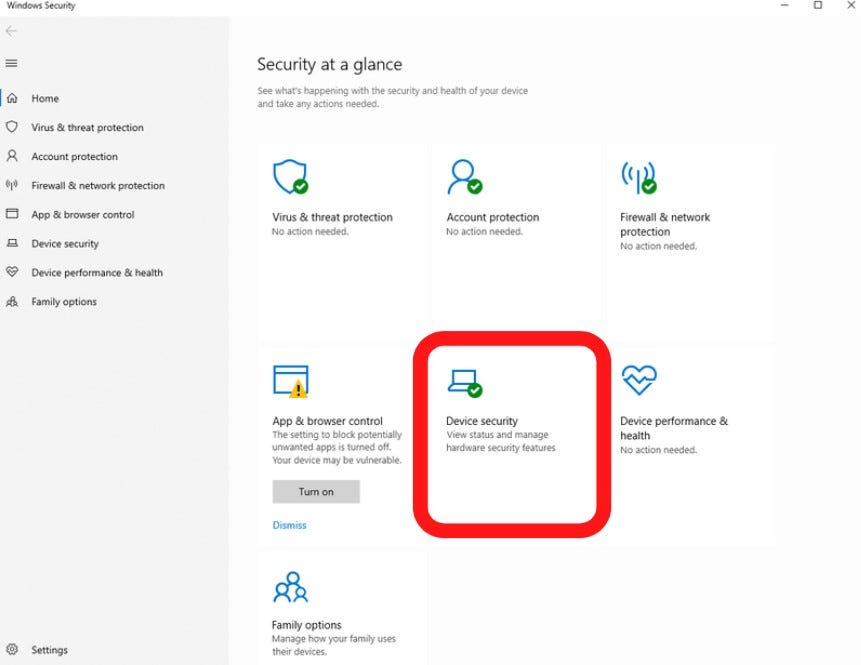Click the shield icon on the Virus & threat protection tile
The height and width of the screenshot is (665, 861).
[x=290, y=177]
